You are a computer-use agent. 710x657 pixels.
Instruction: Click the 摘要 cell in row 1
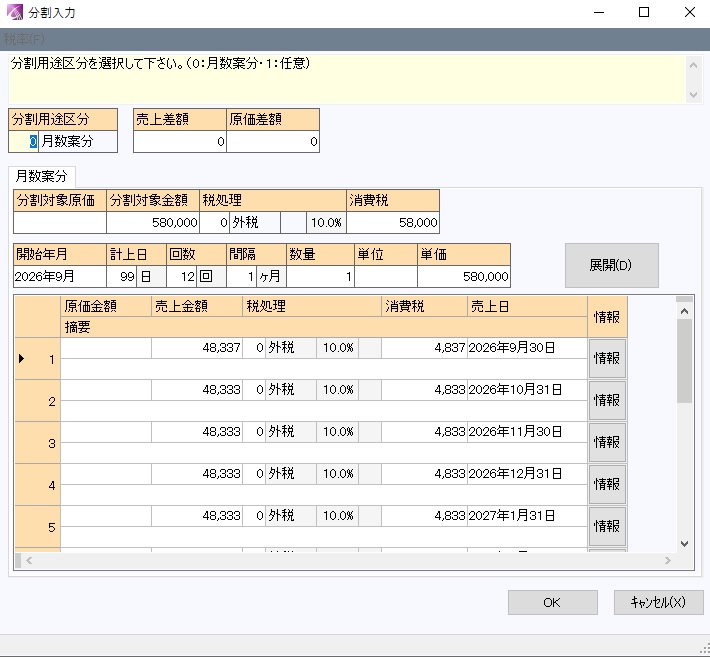[324, 369]
